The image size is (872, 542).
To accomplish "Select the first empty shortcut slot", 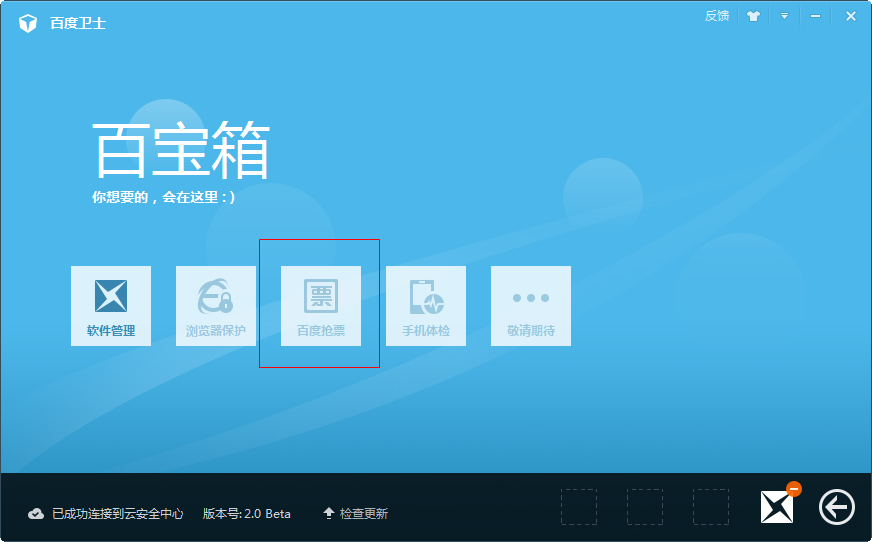I will (579, 507).
